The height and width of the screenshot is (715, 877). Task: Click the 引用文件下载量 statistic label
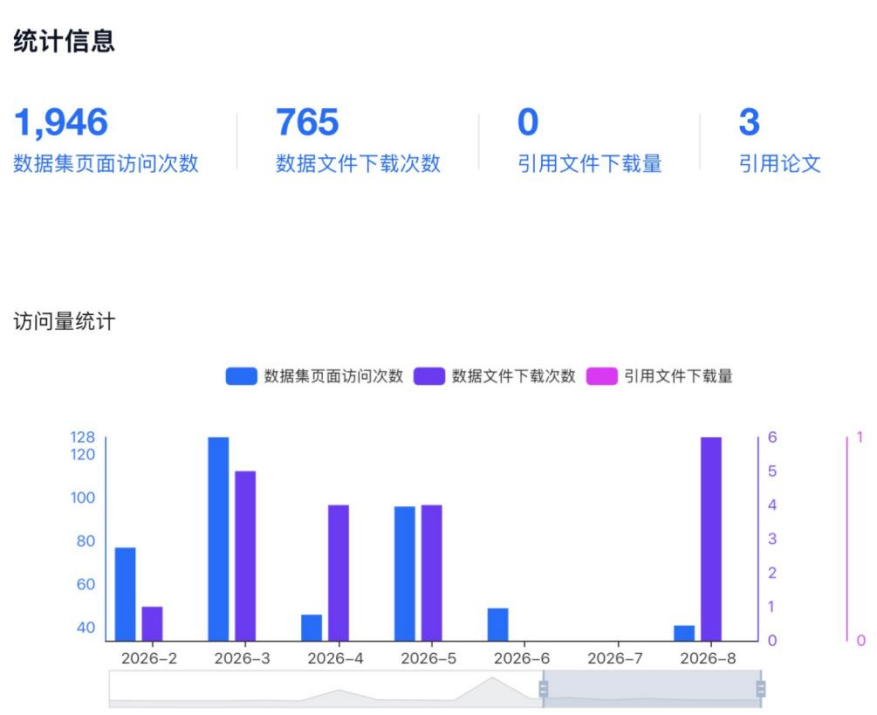tap(590, 164)
